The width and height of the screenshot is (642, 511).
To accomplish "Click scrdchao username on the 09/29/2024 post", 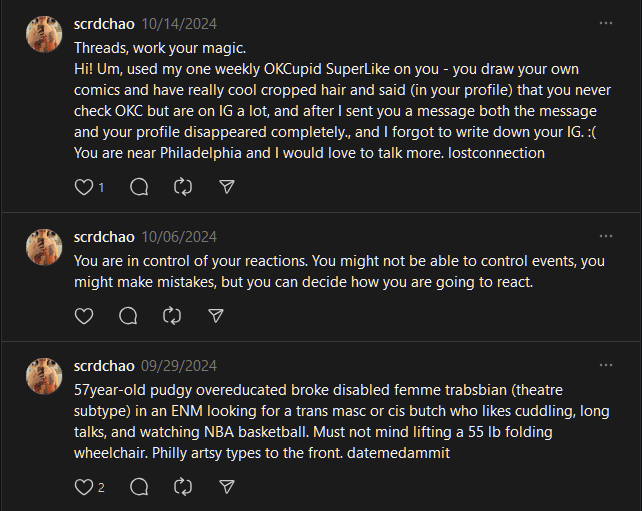I will (104, 365).
